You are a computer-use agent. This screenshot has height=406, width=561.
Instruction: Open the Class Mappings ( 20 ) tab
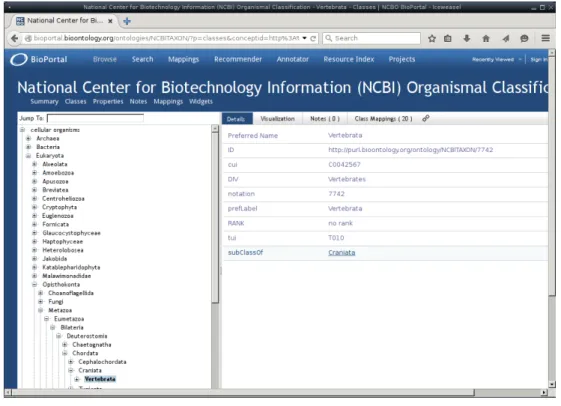pyautogui.click(x=384, y=119)
